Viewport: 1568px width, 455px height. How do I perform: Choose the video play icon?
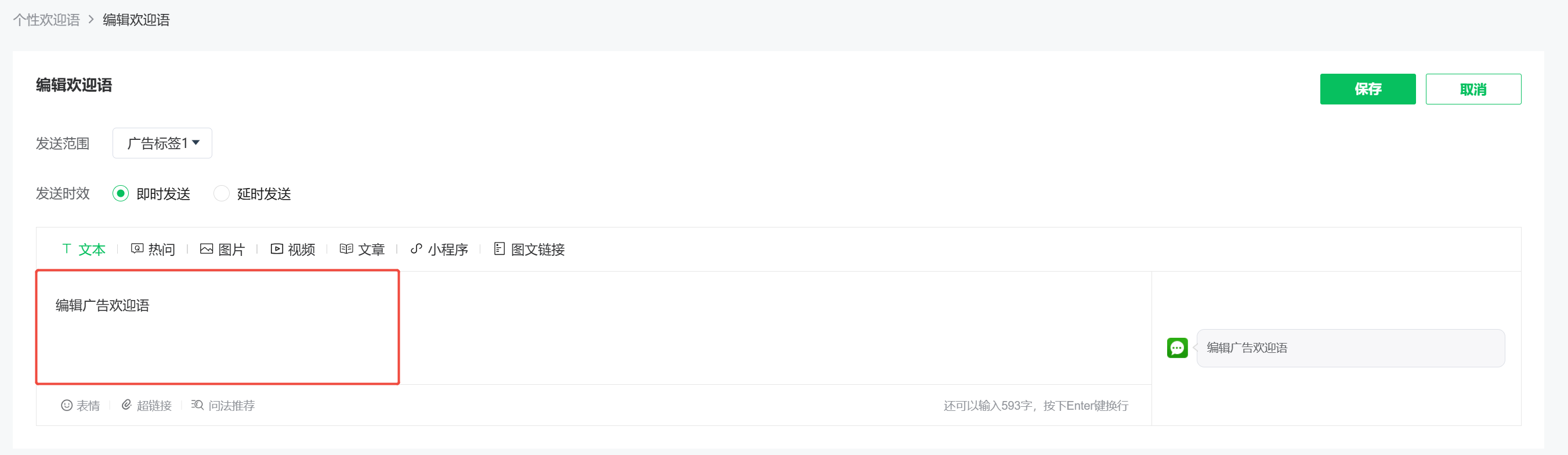[277, 249]
